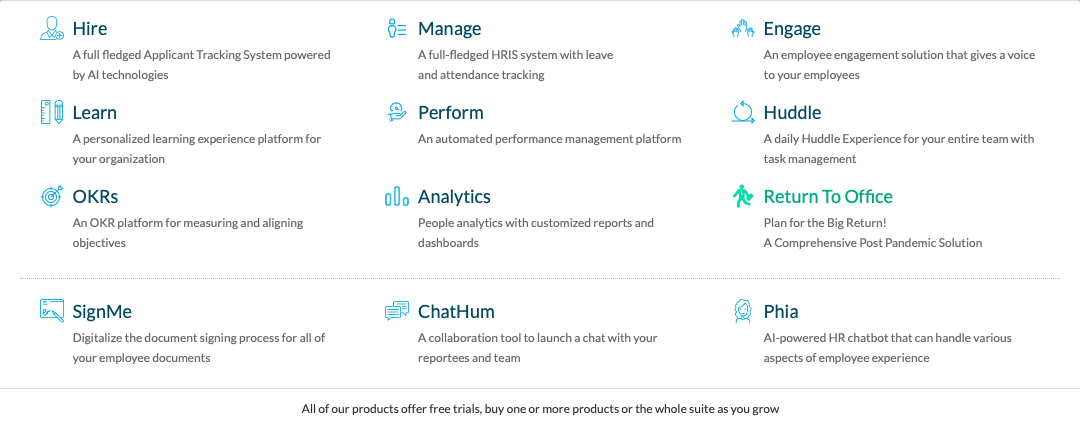The height and width of the screenshot is (426, 1080).
Task: Click the Phia chatbot avatar icon
Action: coord(742,311)
